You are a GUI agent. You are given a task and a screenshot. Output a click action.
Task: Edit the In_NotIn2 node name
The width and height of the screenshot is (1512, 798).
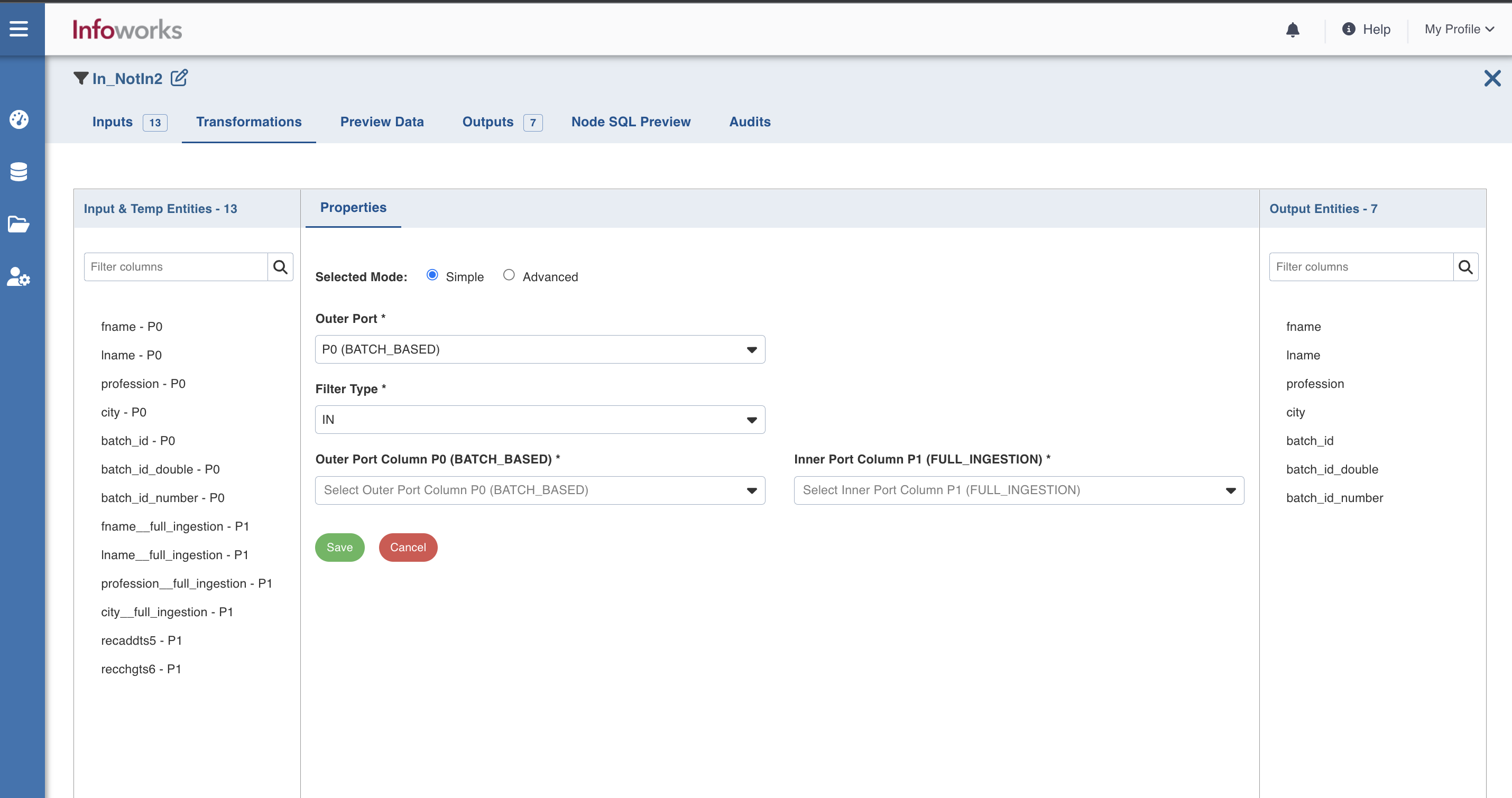pyautogui.click(x=179, y=78)
